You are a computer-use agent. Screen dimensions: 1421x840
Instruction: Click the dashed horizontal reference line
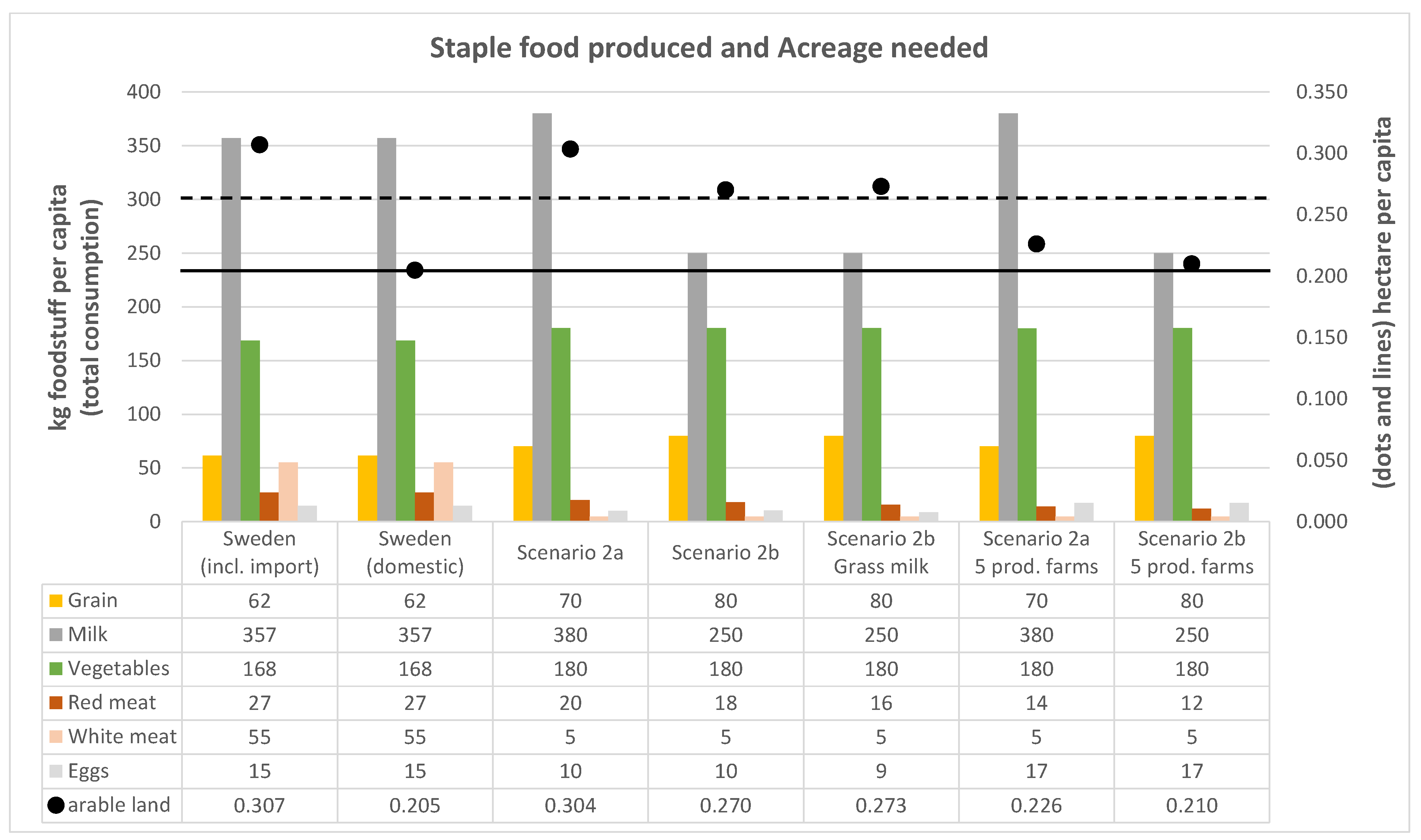[623, 198]
